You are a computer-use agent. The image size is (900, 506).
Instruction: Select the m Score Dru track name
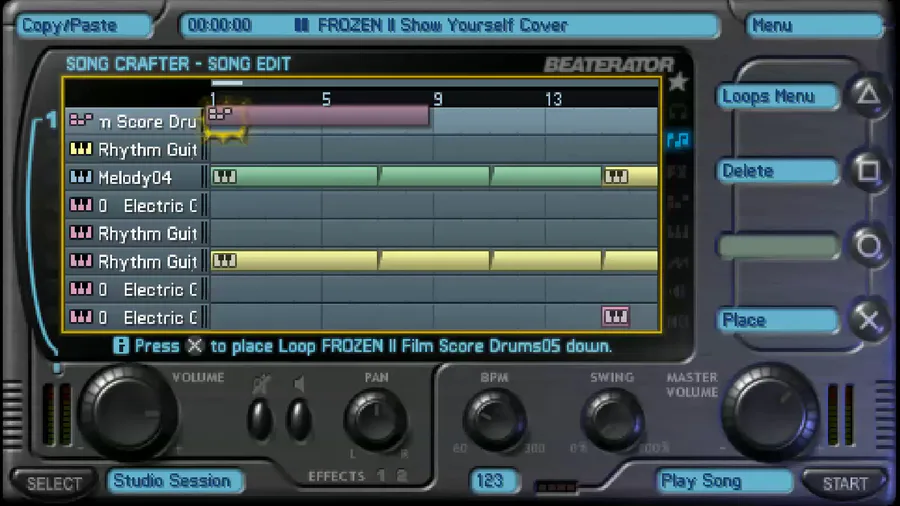(x=148, y=122)
